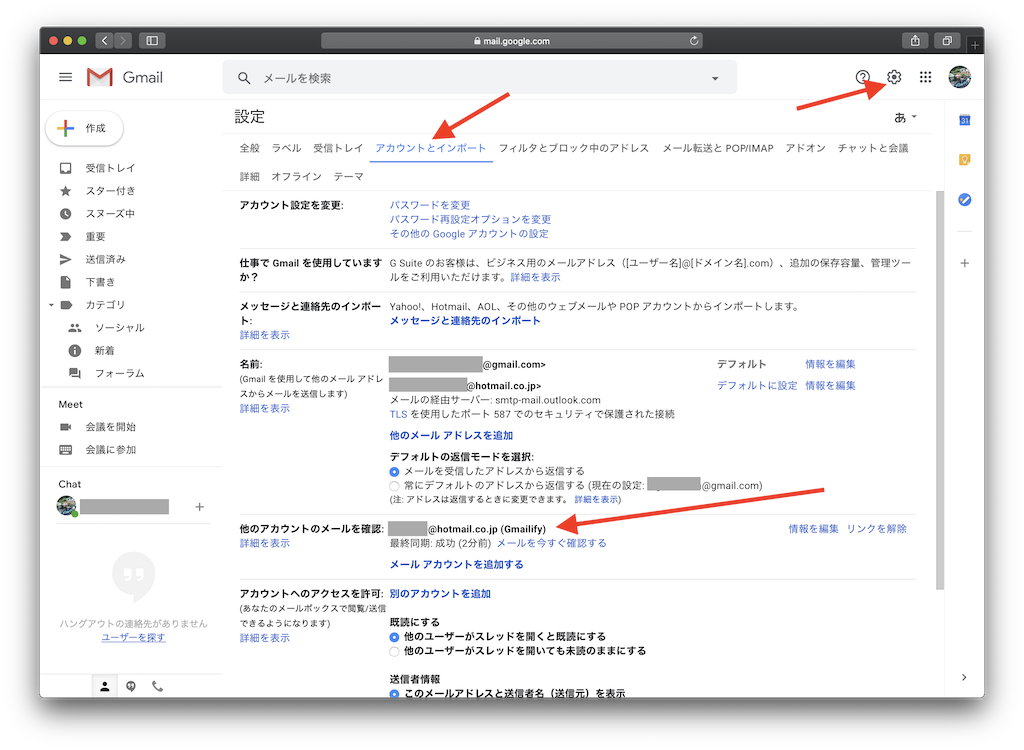This screenshot has height=750, width=1024.
Task: Click the 作成 compose button
Action: pyautogui.click(x=84, y=128)
